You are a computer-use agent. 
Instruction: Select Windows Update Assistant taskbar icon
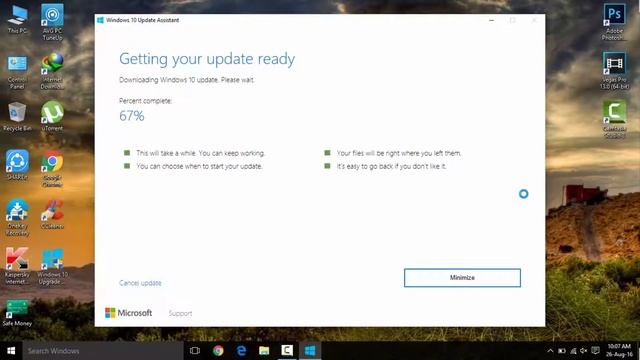pyautogui.click(x=310, y=351)
